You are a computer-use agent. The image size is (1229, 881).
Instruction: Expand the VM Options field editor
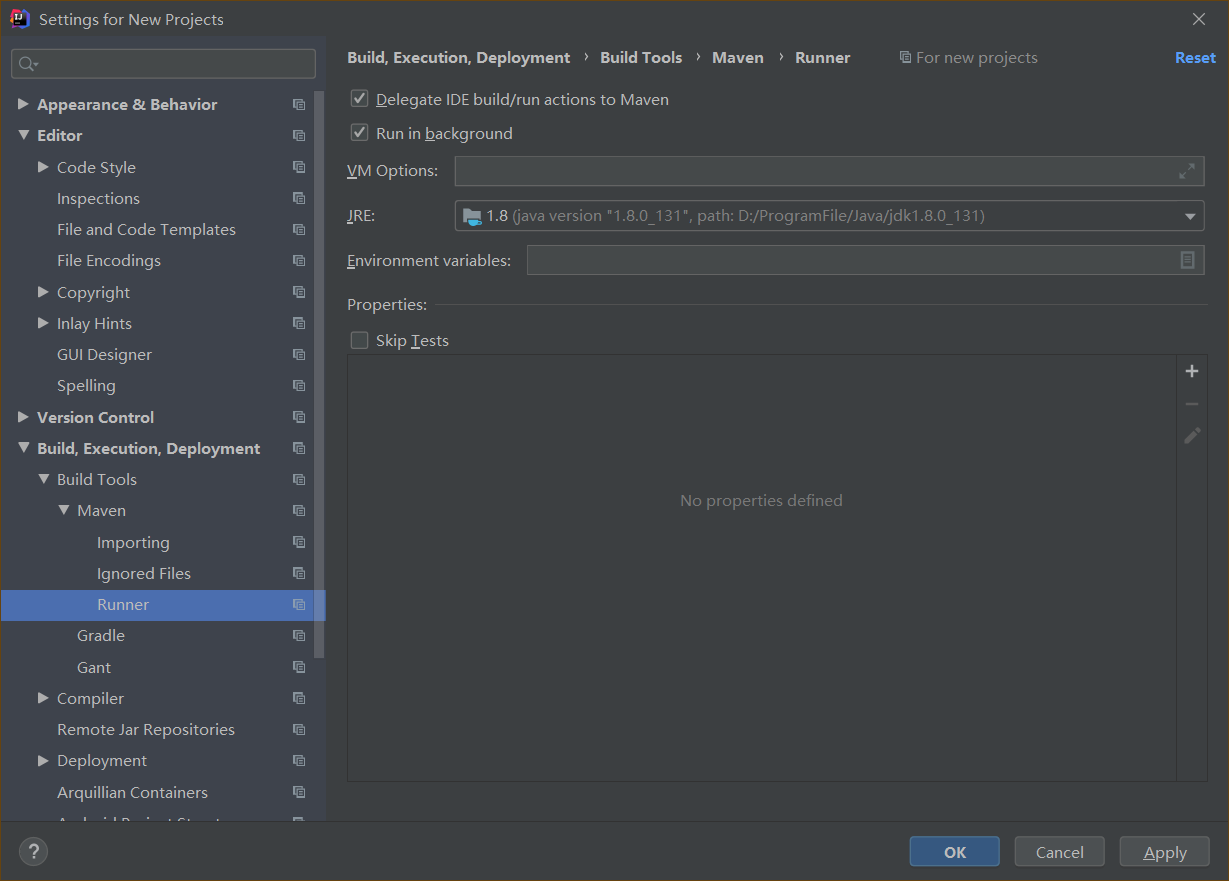point(1186,171)
